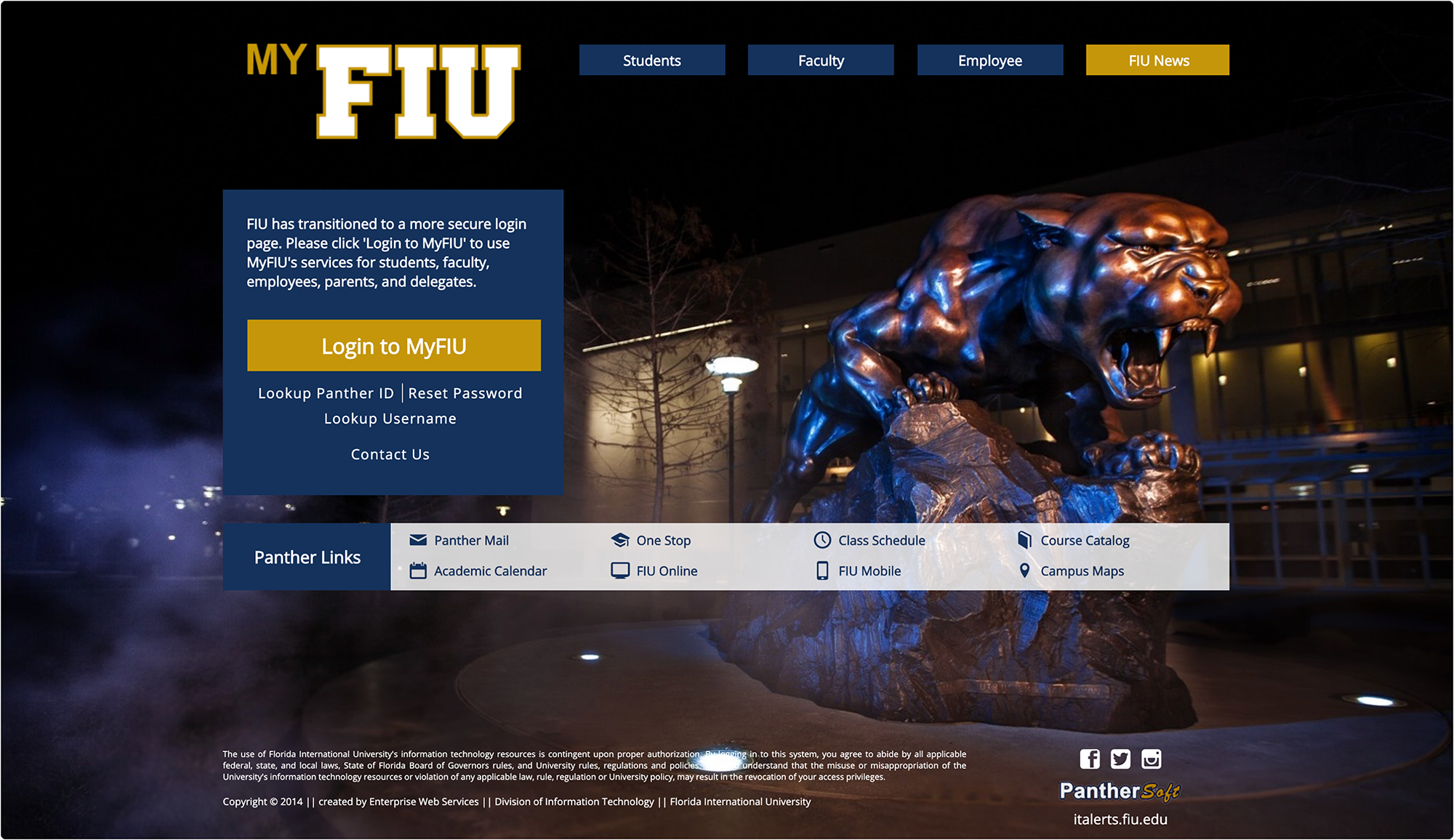Click the Lookup Username link
This screenshot has width=1454, height=840.
pyautogui.click(x=389, y=419)
